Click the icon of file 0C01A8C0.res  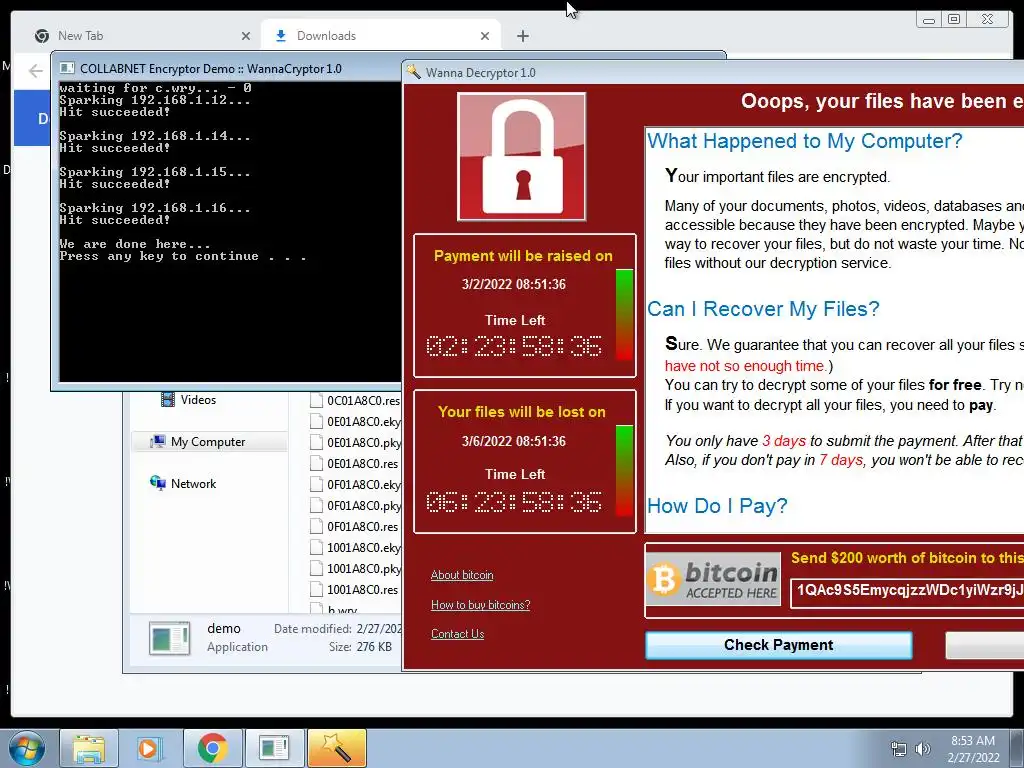316,400
